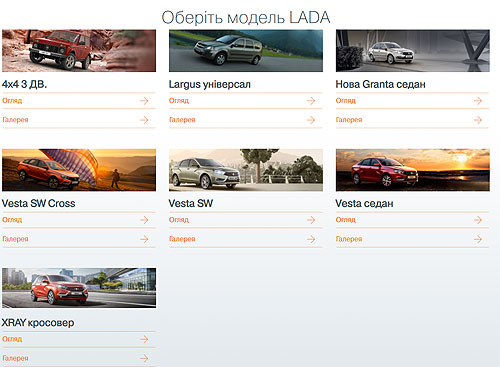Click the arrow in the Vesta SW Галерея row
500x367 pixels.
pos(311,239)
